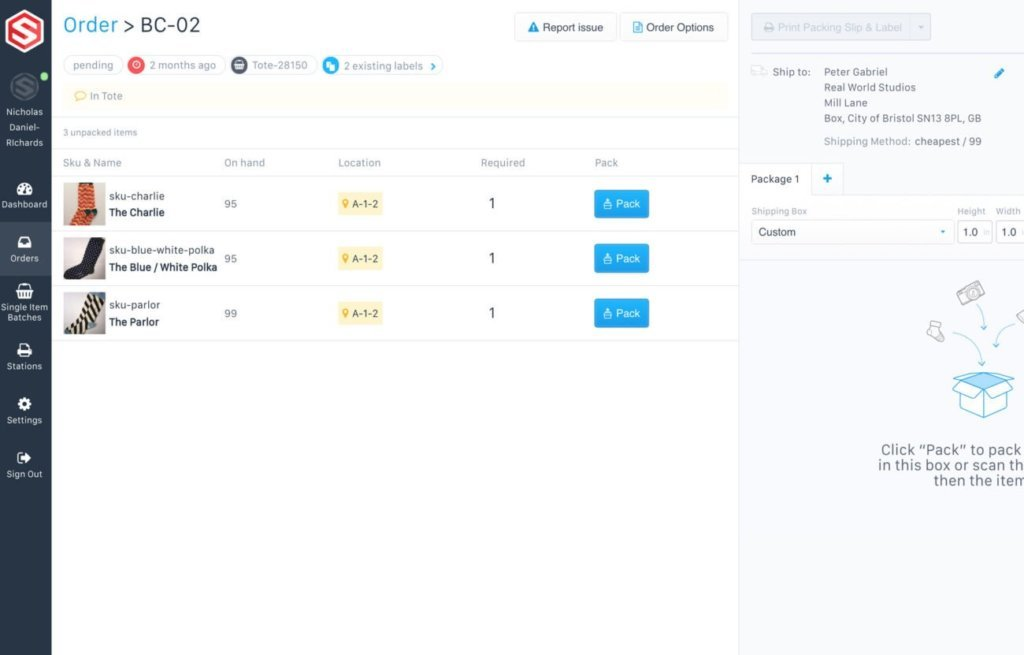Add a new package with the plus icon
The width and height of the screenshot is (1024, 655).
pyautogui.click(x=826, y=178)
